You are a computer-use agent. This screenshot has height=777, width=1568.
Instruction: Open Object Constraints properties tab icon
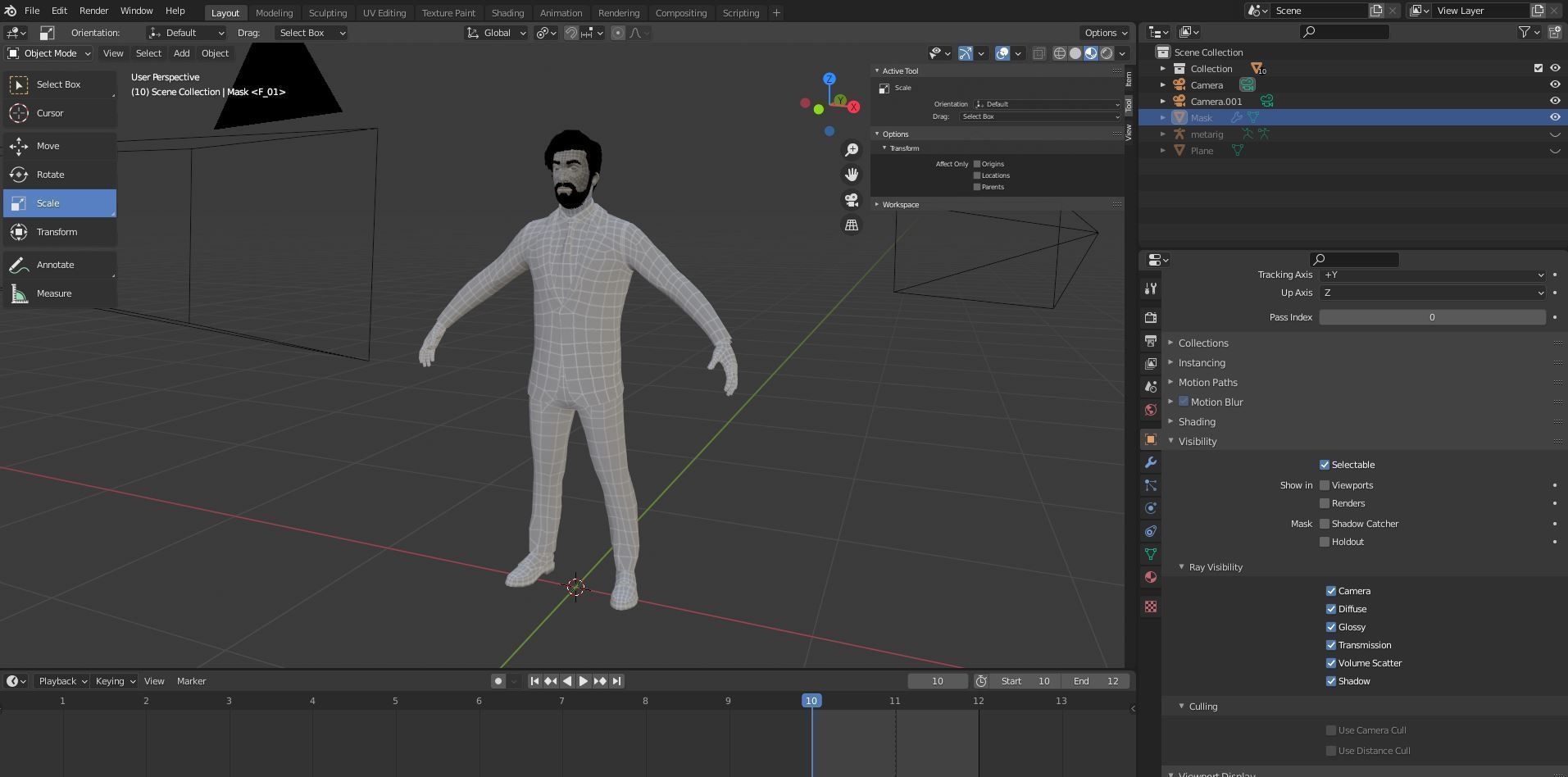(1151, 531)
